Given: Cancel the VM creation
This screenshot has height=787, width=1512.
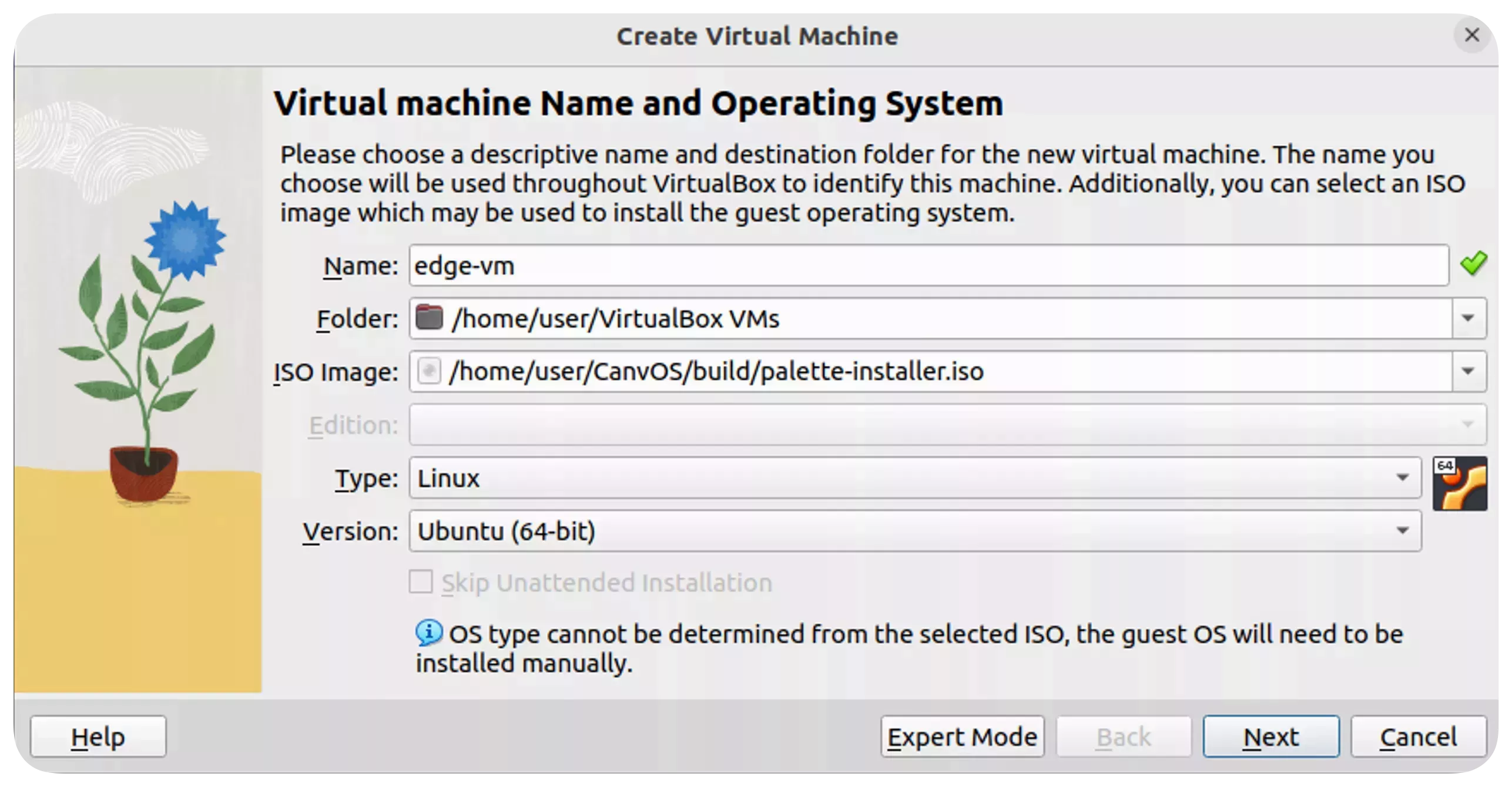Looking at the screenshot, I should pyautogui.click(x=1419, y=736).
